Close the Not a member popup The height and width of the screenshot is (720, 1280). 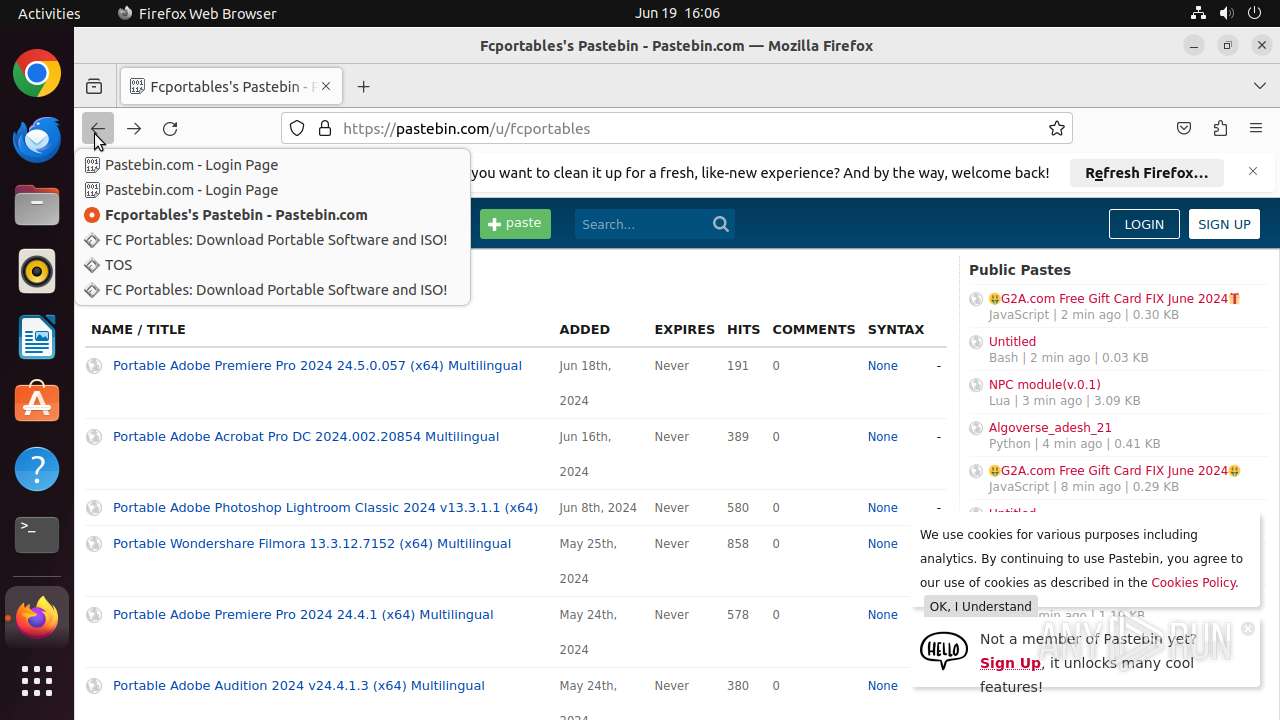click(x=1247, y=629)
